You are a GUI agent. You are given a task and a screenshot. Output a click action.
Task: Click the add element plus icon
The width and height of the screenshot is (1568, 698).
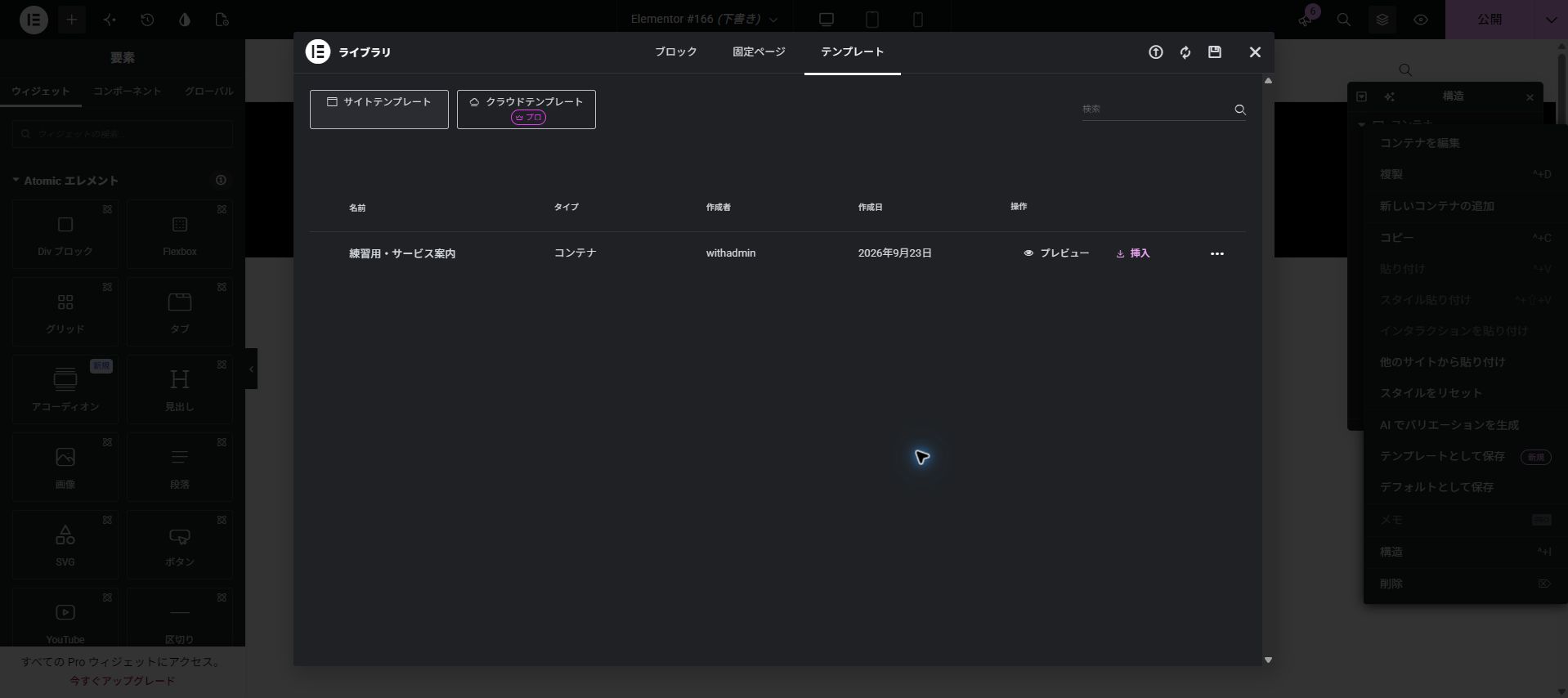(72, 20)
